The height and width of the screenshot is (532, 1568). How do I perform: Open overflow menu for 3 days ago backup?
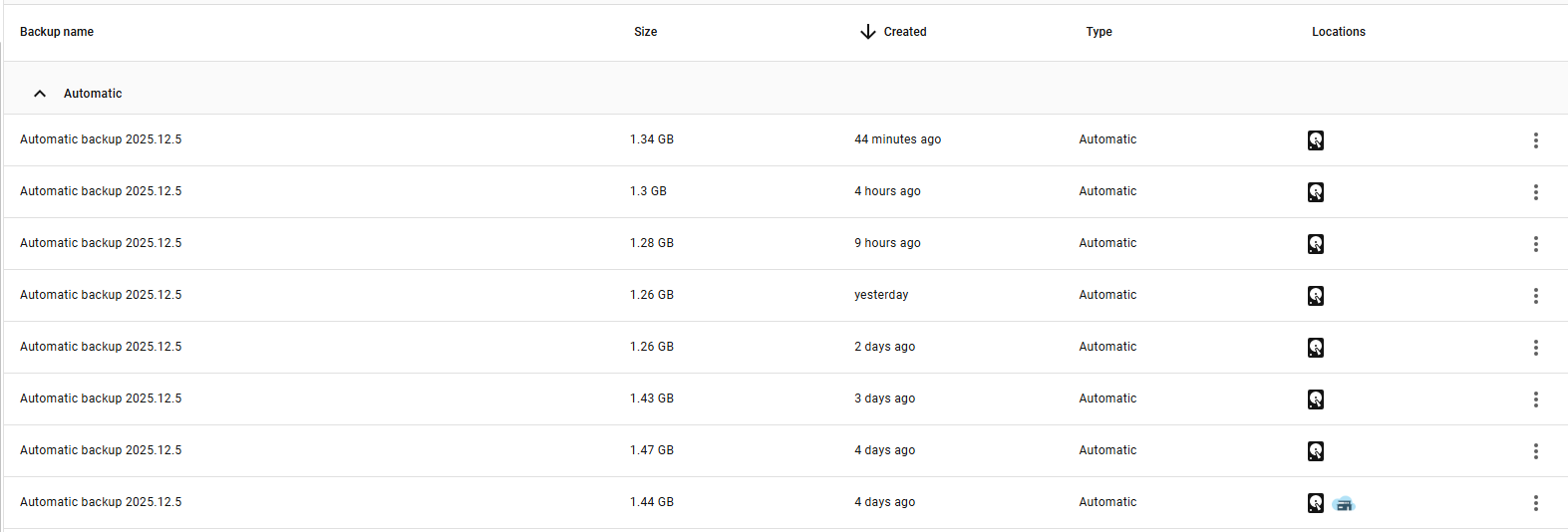point(1535,399)
